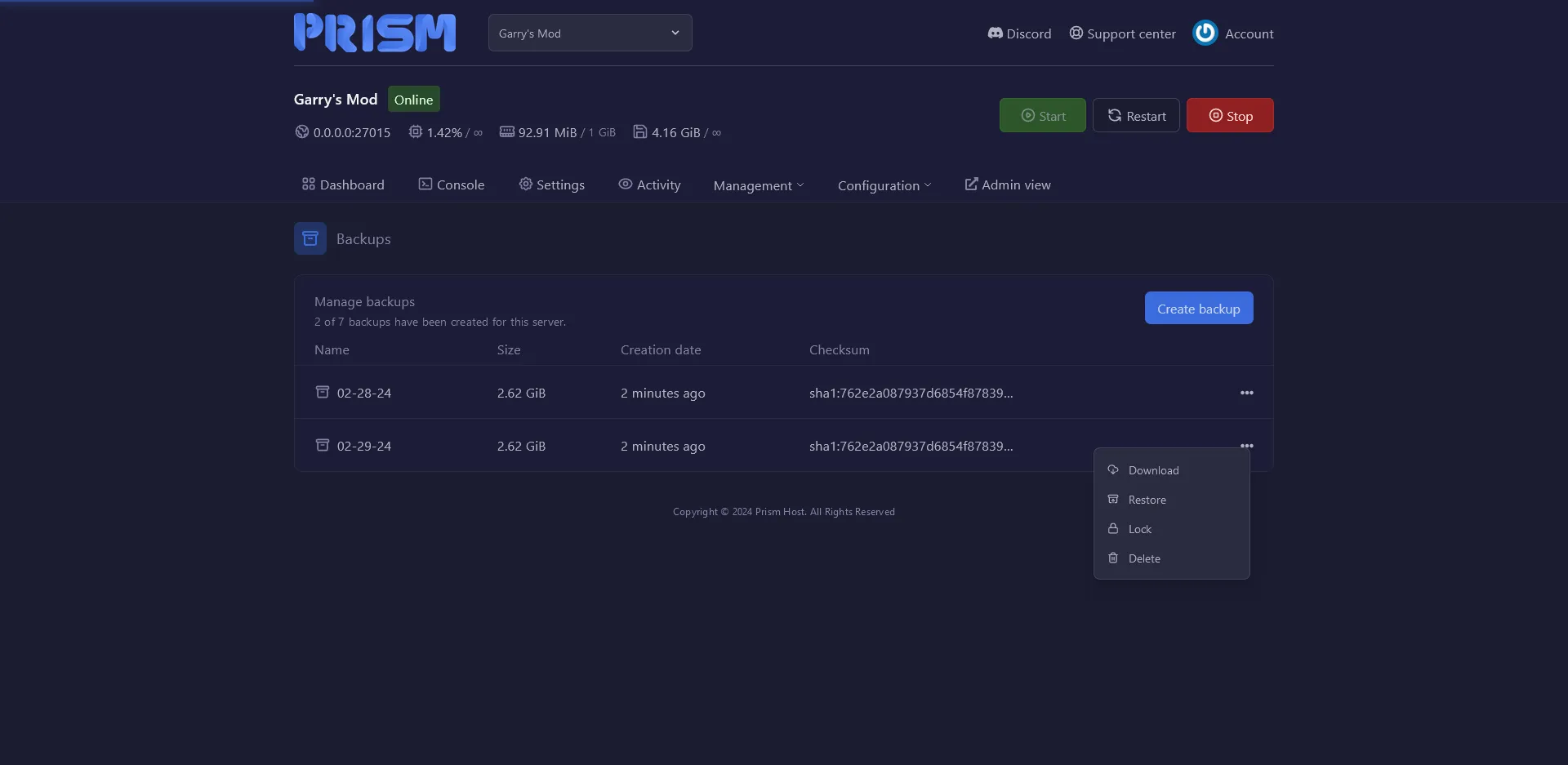Open options menu for backup 02-28-24
This screenshot has width=1568, height=765.
(x=1246, y=393)
